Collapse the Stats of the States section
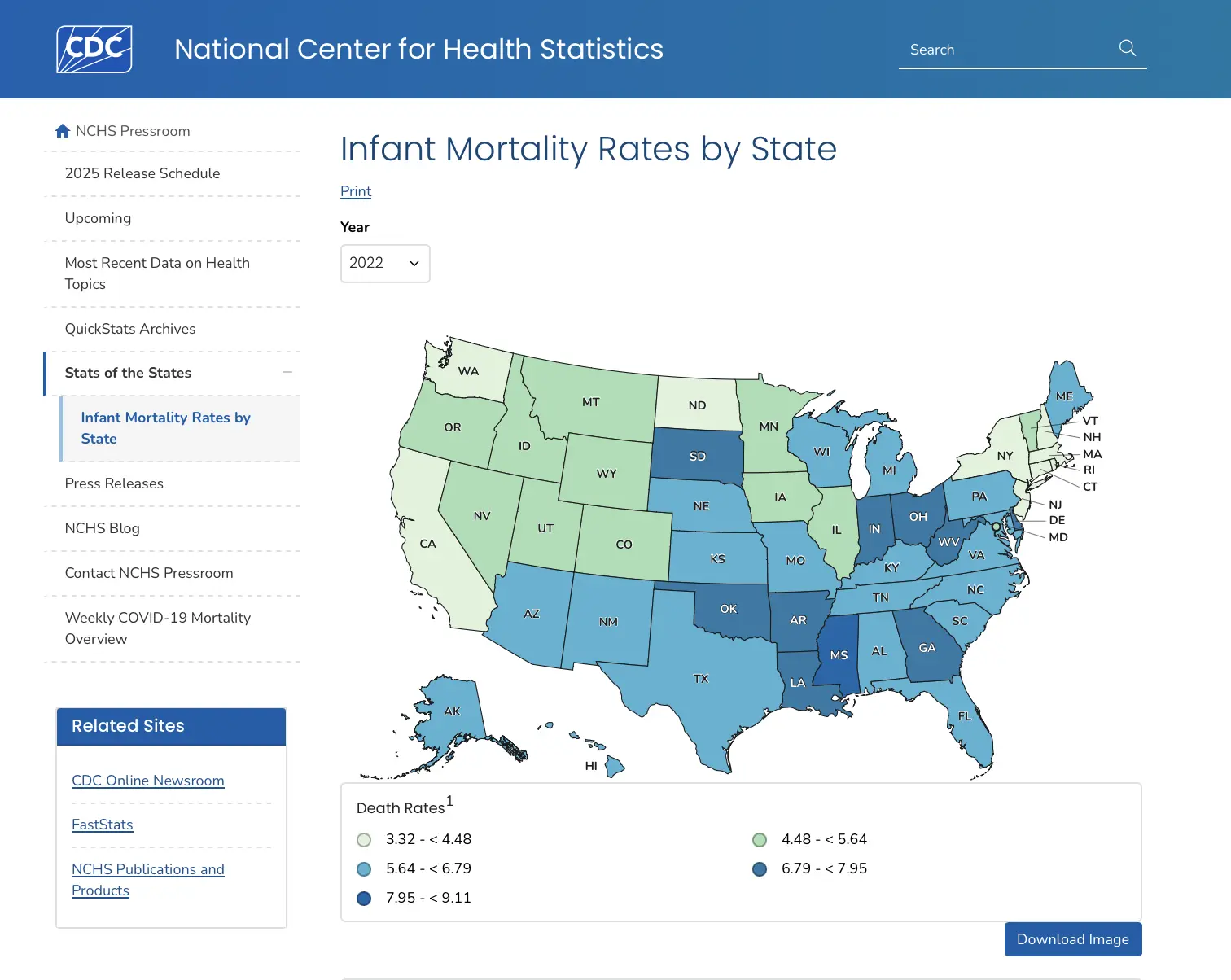The height and width of the screenshot is (980, 1231). coord(287,373)
